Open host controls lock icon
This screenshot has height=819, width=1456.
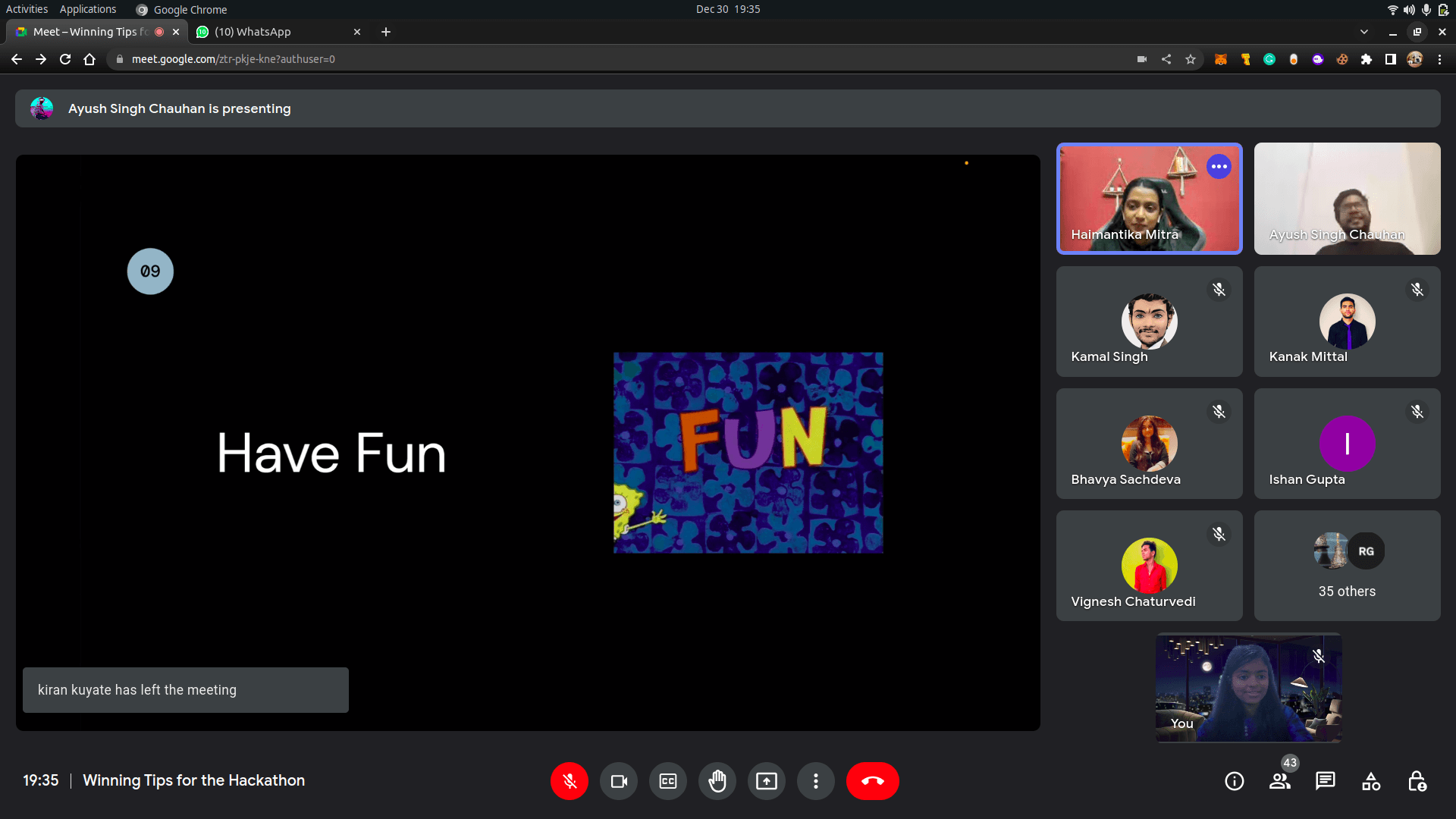1417,781
